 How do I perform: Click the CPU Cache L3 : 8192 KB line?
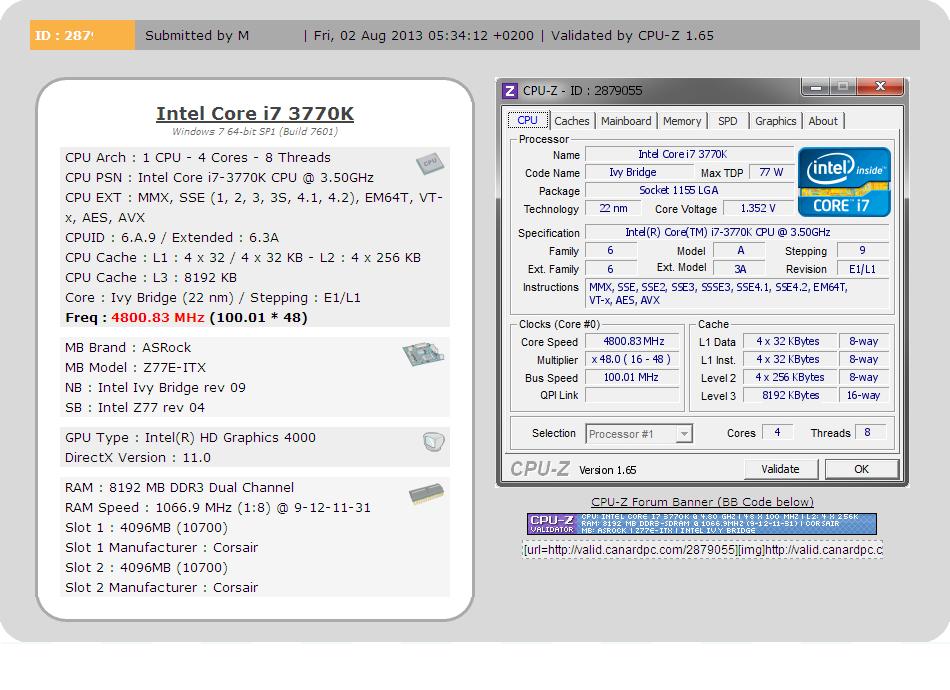(x=151, y=277)
